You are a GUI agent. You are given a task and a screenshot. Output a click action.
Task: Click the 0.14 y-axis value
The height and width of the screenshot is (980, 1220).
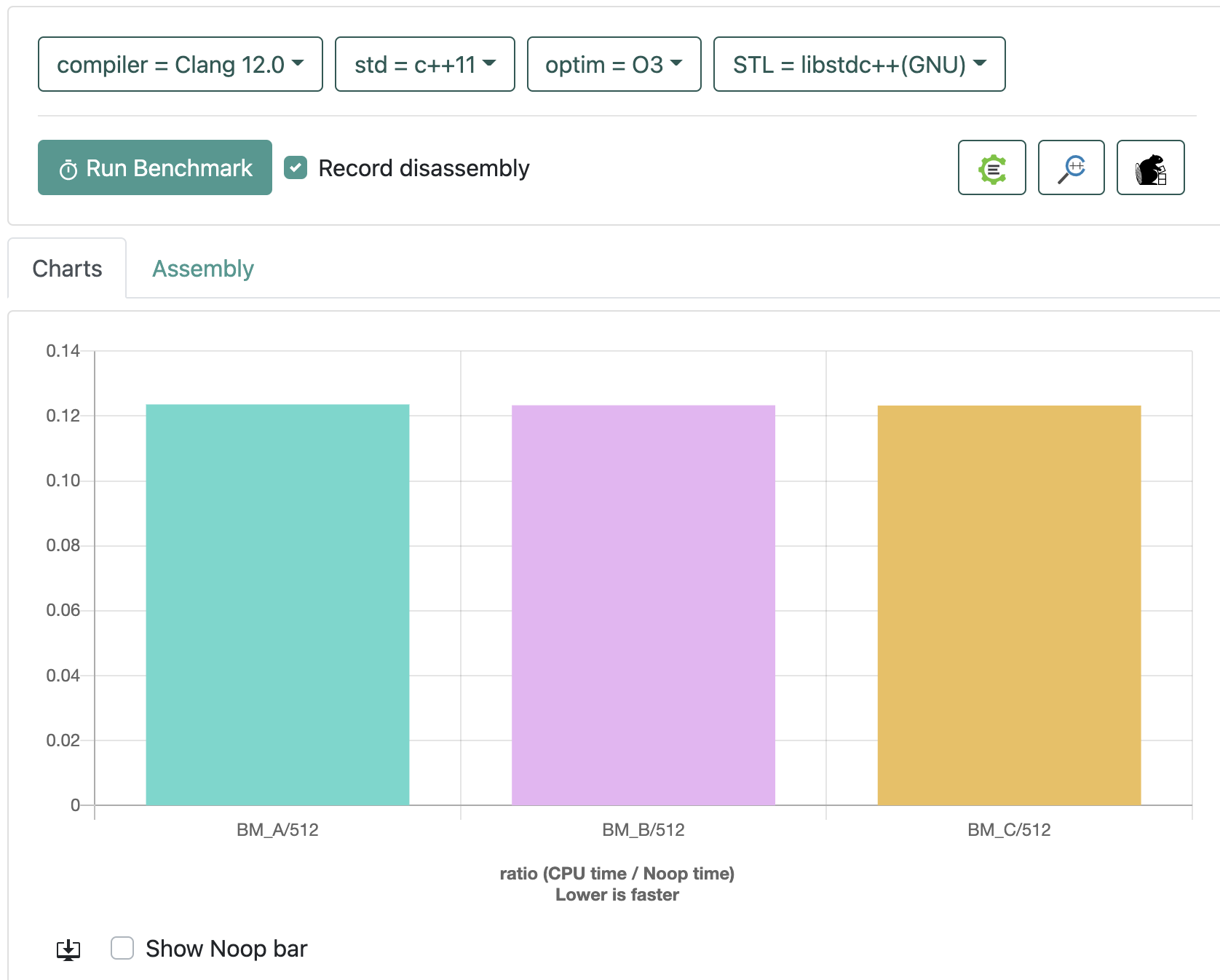tap(63, 351)
